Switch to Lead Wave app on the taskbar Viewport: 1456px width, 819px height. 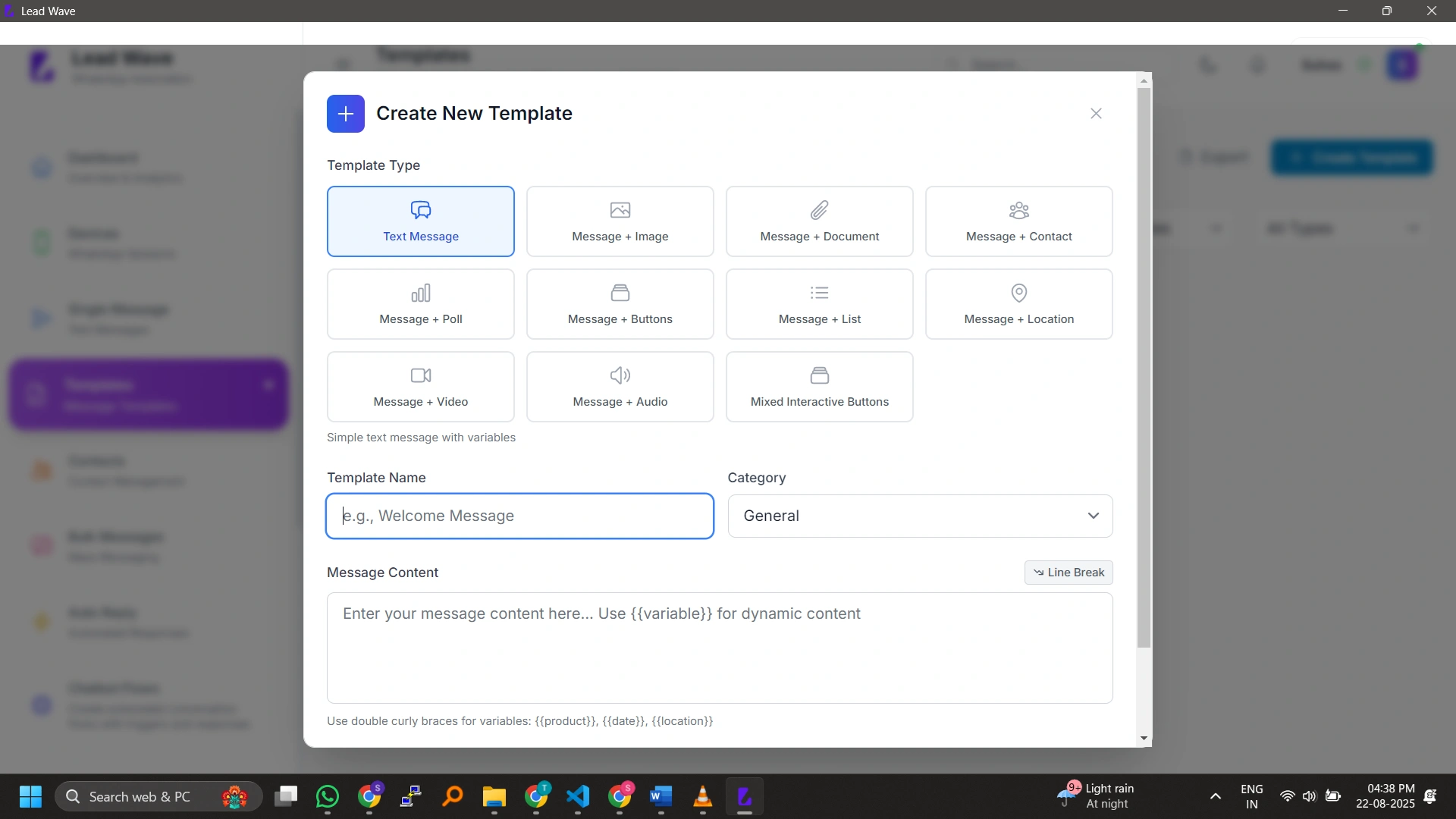click(x=745, y=796)
